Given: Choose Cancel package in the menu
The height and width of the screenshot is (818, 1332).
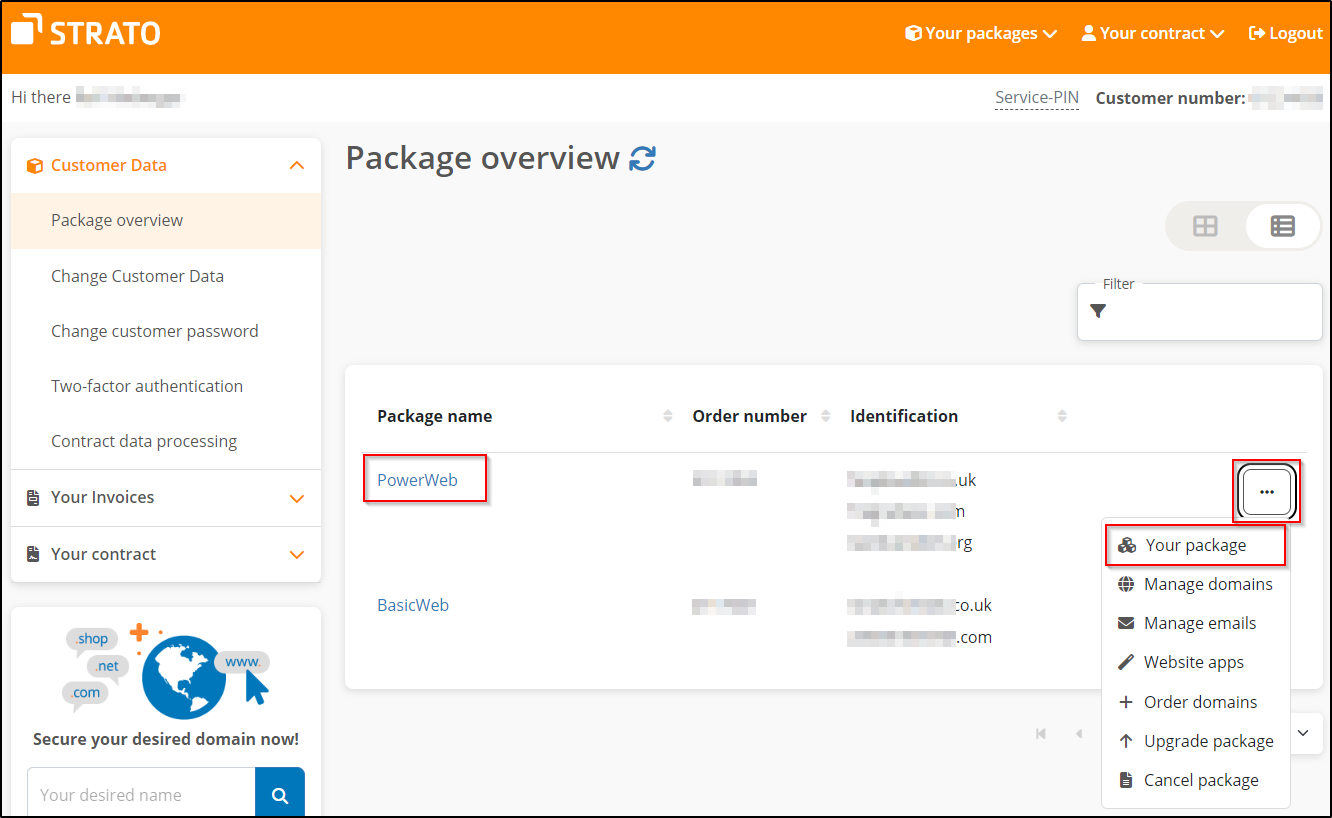Looking at the screenshot, I should pyautogui.click(x=1201, y=779).
